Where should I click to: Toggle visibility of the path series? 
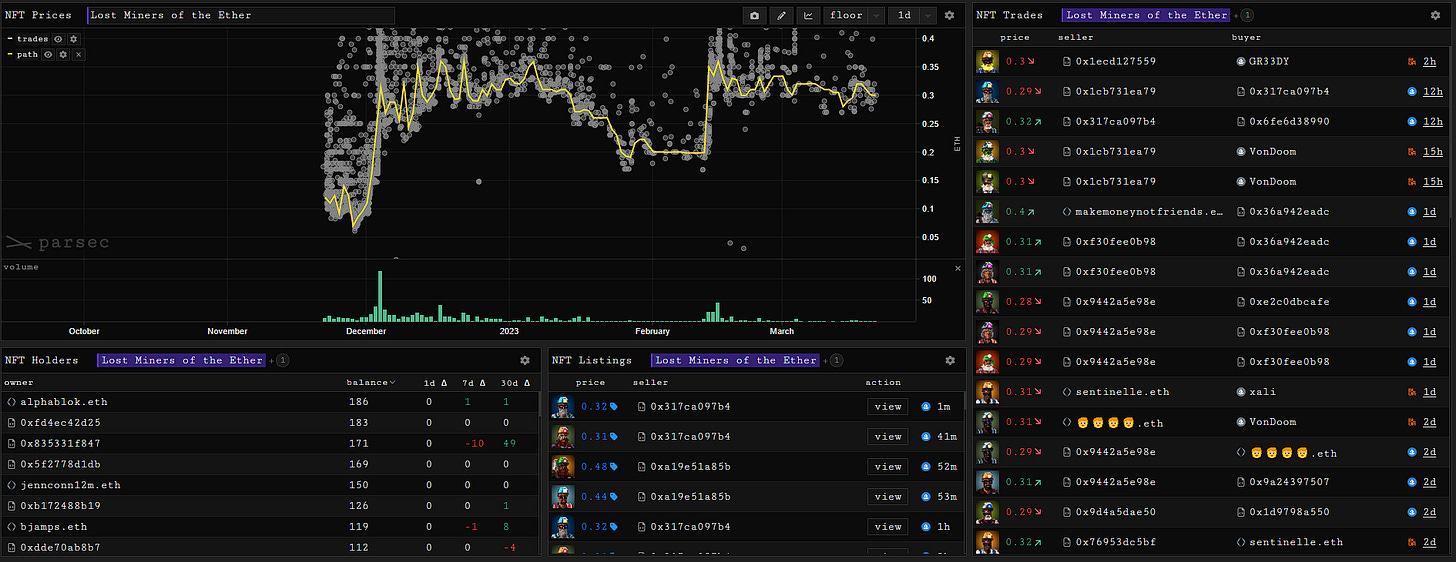pos(48,54)
